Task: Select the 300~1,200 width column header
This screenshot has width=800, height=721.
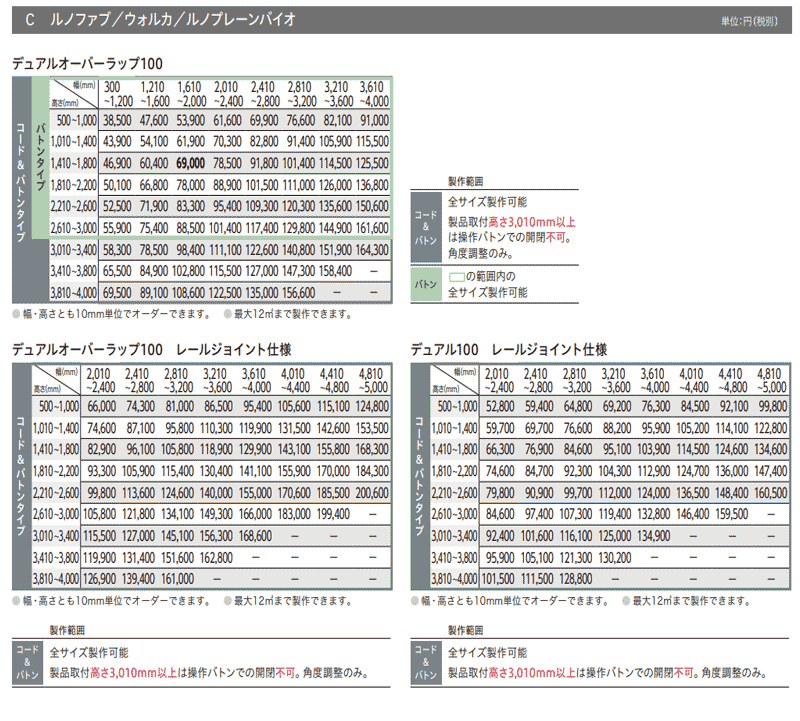Action: 117,94
